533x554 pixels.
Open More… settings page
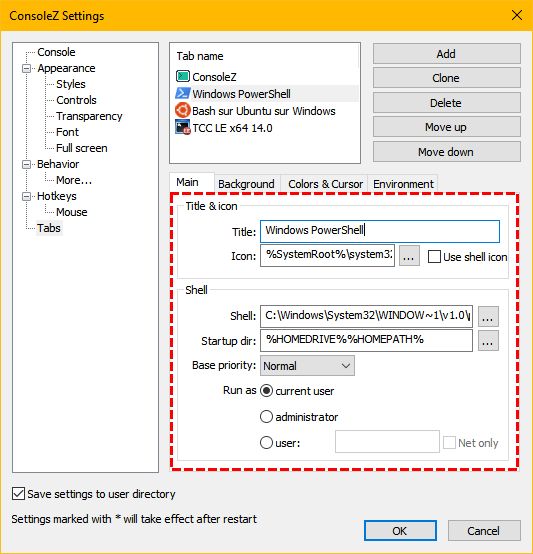coord(74,180)
